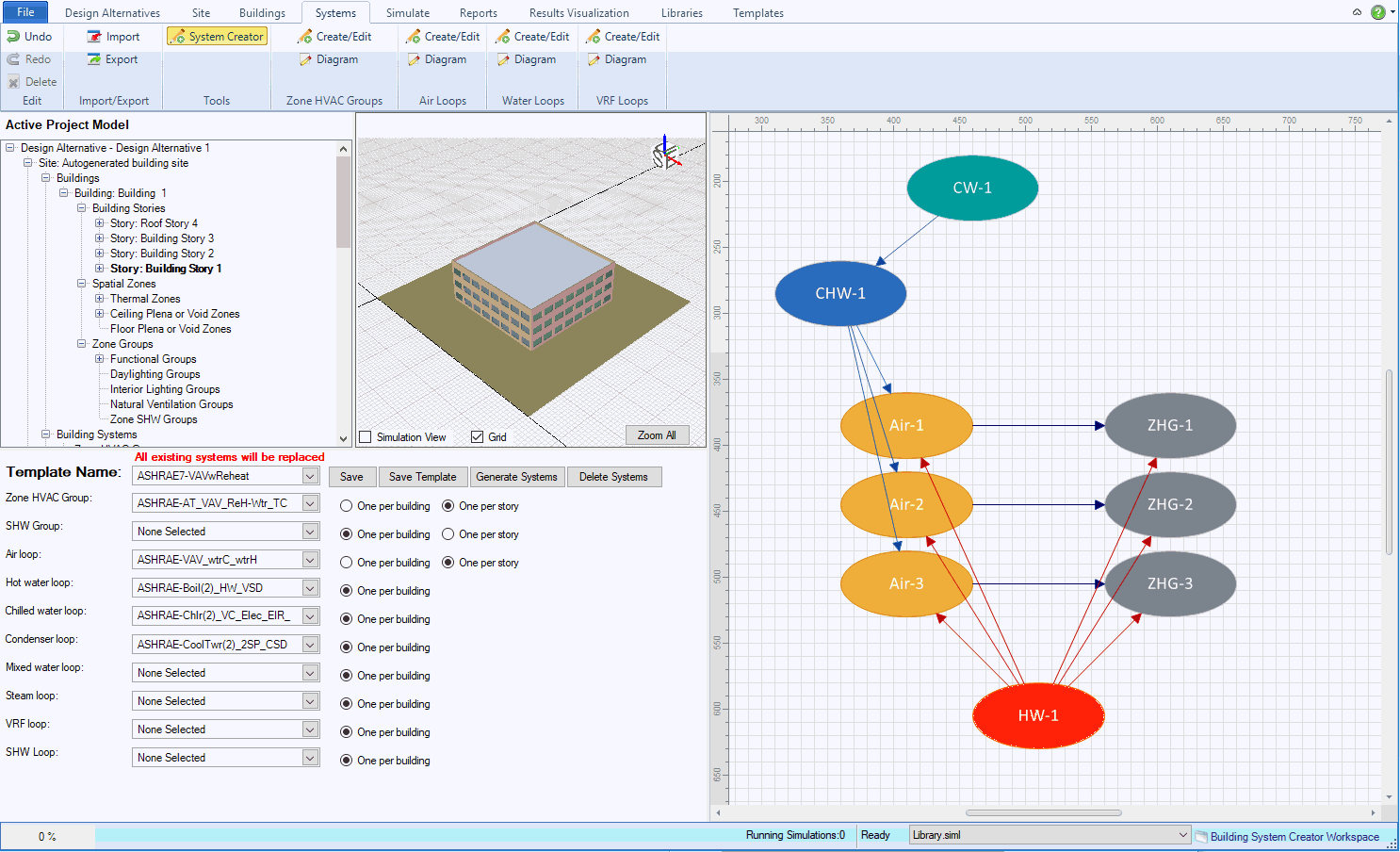This screenshot has width=1400, height=852.
Task: Enable the Simulation View checkbox
Action: [366, 437]
